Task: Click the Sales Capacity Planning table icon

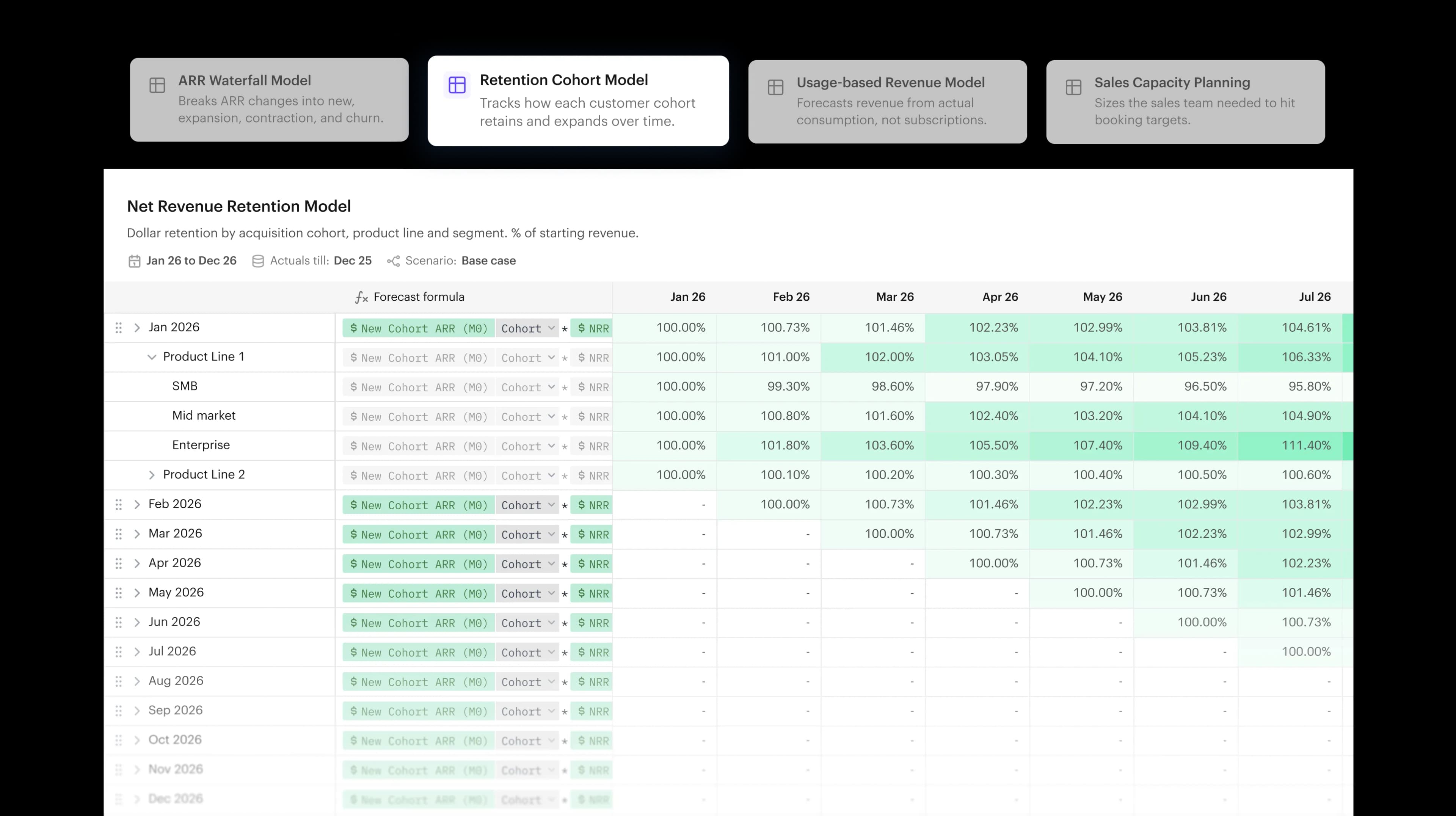Action: coord(1073,88)
